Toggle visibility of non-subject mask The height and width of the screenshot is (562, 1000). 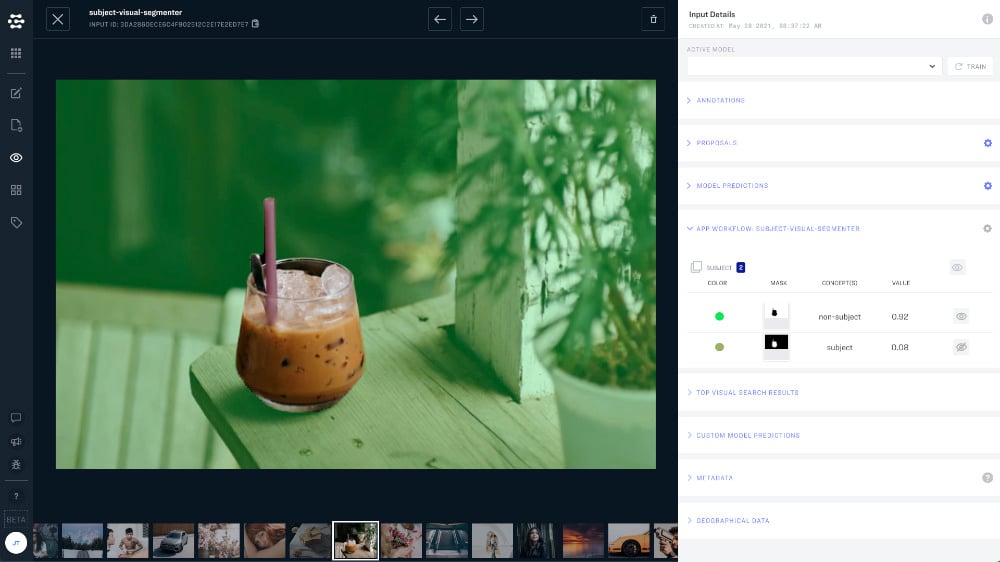(960, 316)
